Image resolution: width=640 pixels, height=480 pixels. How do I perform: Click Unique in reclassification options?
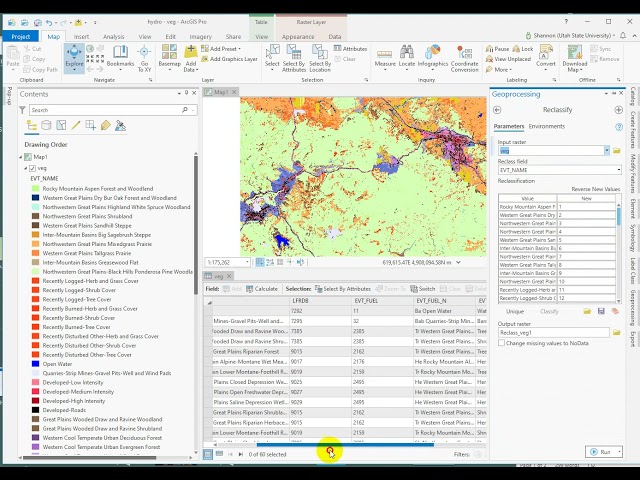click(515, 311)
